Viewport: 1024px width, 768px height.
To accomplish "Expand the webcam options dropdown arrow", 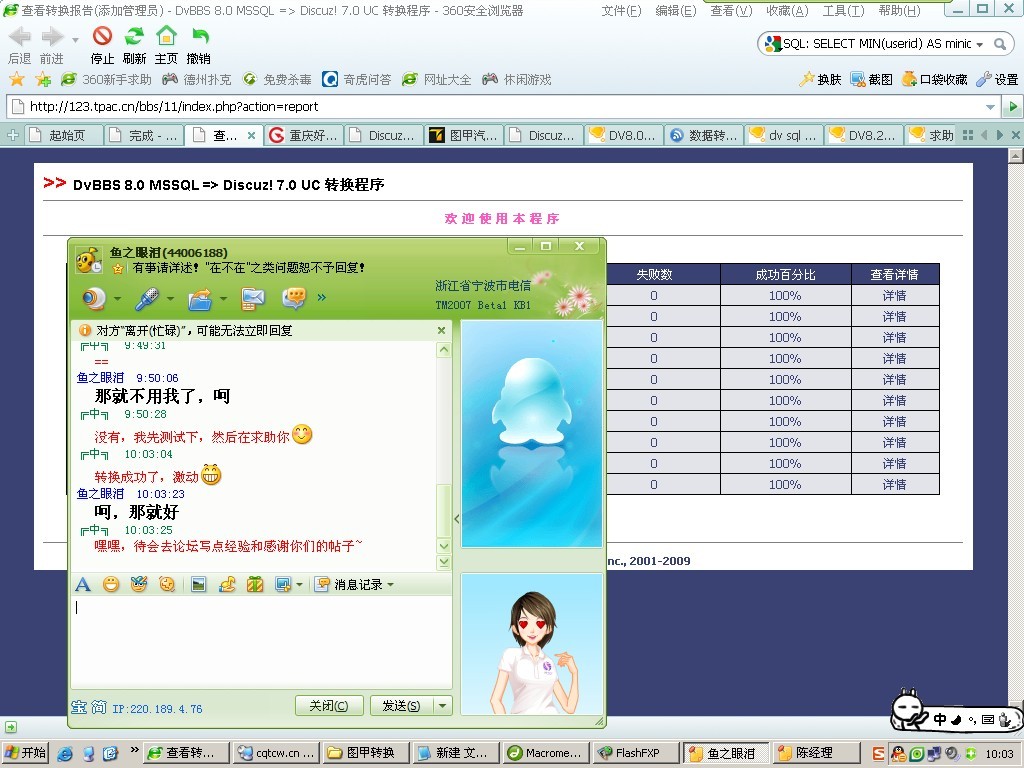I will 118,299.
